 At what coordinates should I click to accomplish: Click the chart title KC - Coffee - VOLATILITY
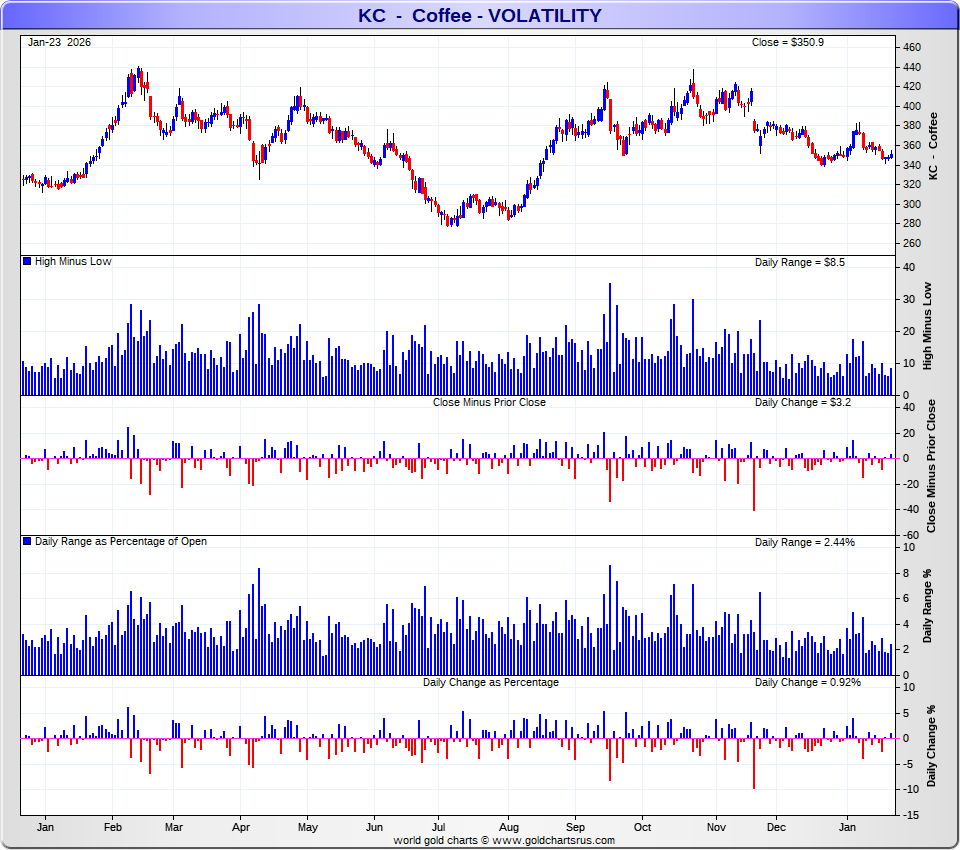click(x=480, y=15)
